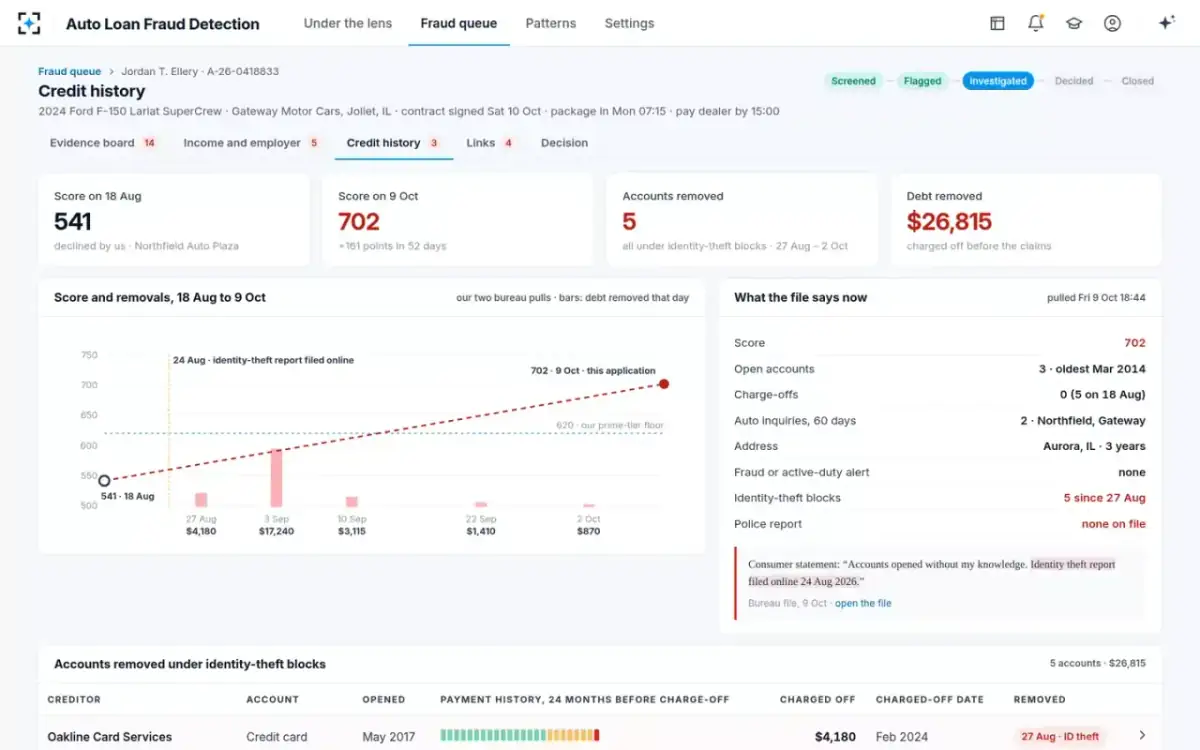
Task: Click the Flagged status step
Action: tap(922, 81)
